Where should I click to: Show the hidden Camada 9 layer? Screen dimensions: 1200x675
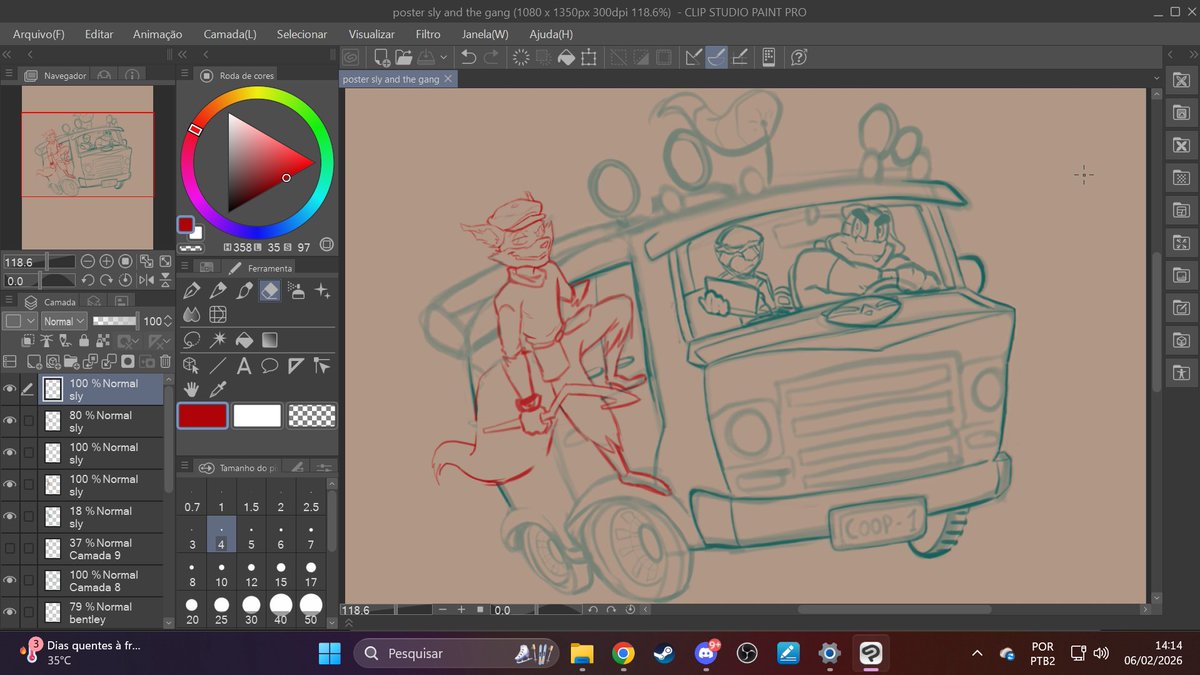[x=10, y=549]
